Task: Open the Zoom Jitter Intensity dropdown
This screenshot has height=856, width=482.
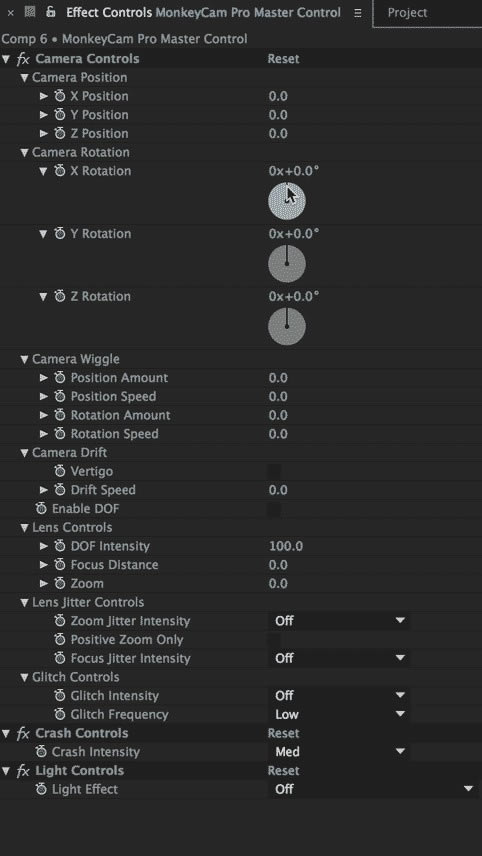Action: coord(340,621)
